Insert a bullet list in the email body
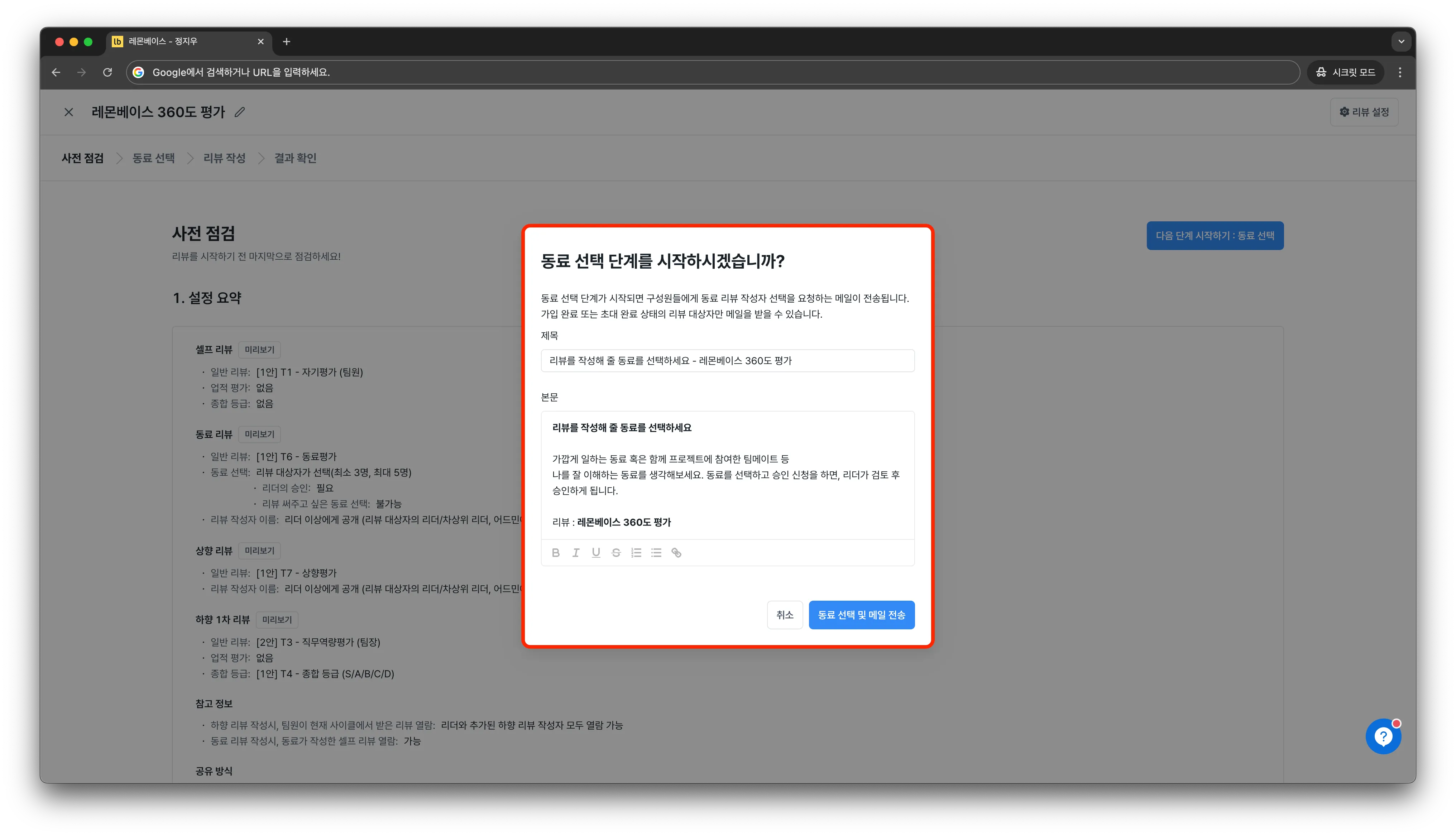This screenshot has width=1456, height=836. pyautogui.click(x=656, y=553)
